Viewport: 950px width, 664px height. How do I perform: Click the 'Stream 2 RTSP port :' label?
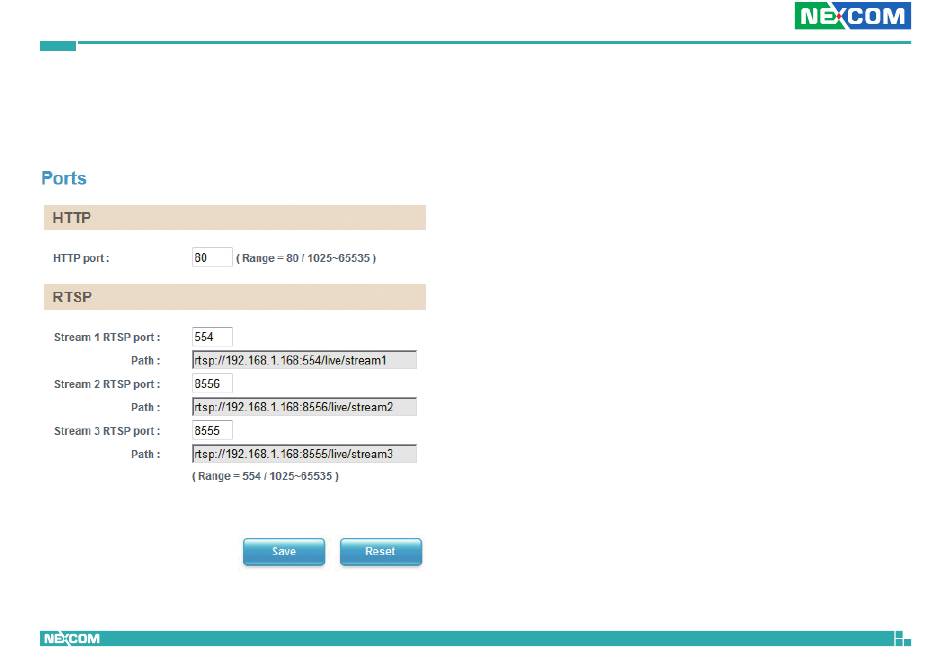pyautogui.click(x=107, y=384)
